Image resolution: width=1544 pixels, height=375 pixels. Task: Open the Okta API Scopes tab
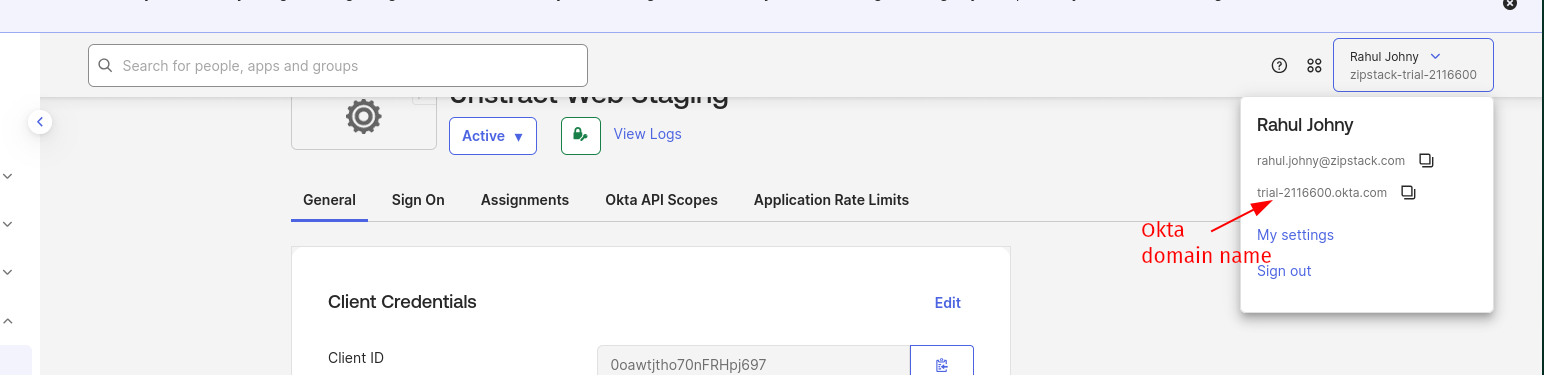click(661, 200)
